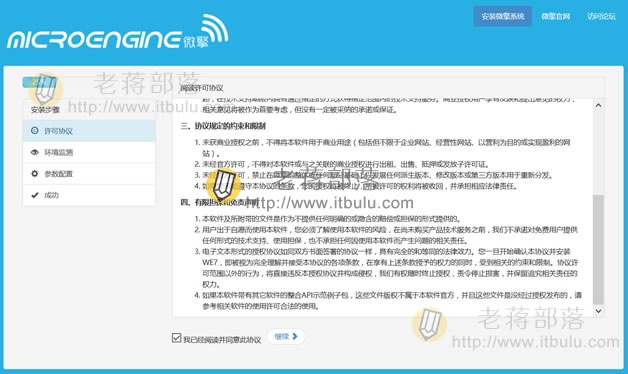628x374 pixels.
Task: Click the 阅读许可协议 panel title
Action: pyautogui.click(x=201, y=88)
